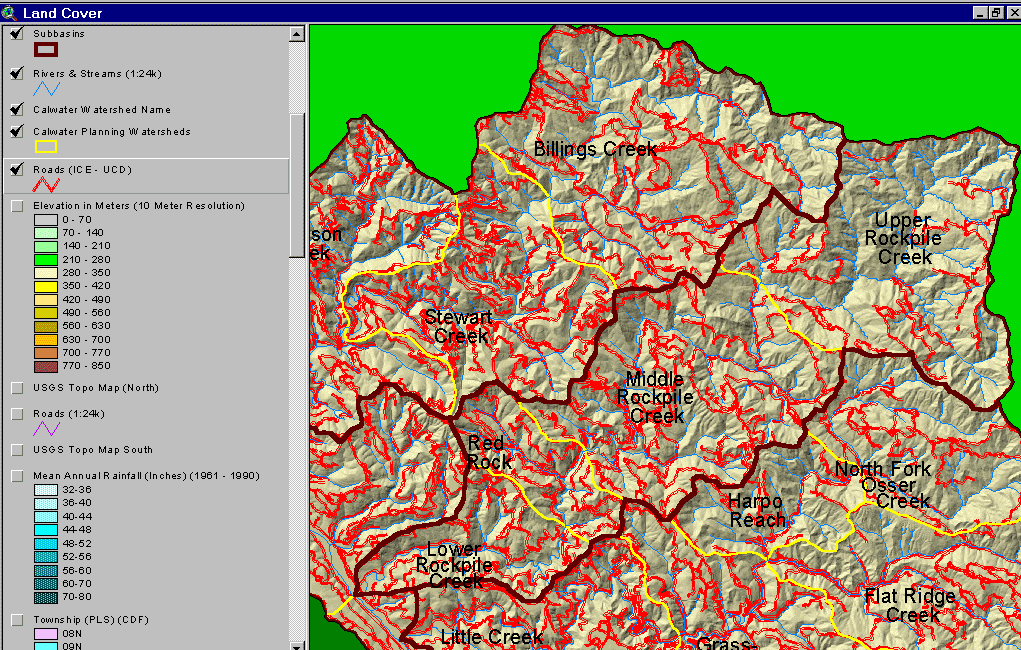Click the legend scrollbar up arrow

297,34
